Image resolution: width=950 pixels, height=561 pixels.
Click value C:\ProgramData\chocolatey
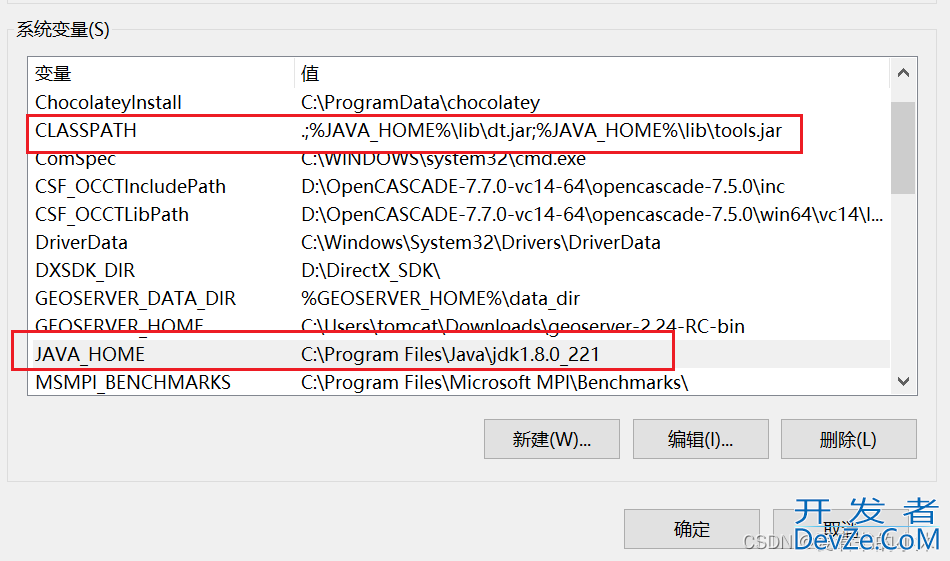[420, 102]
